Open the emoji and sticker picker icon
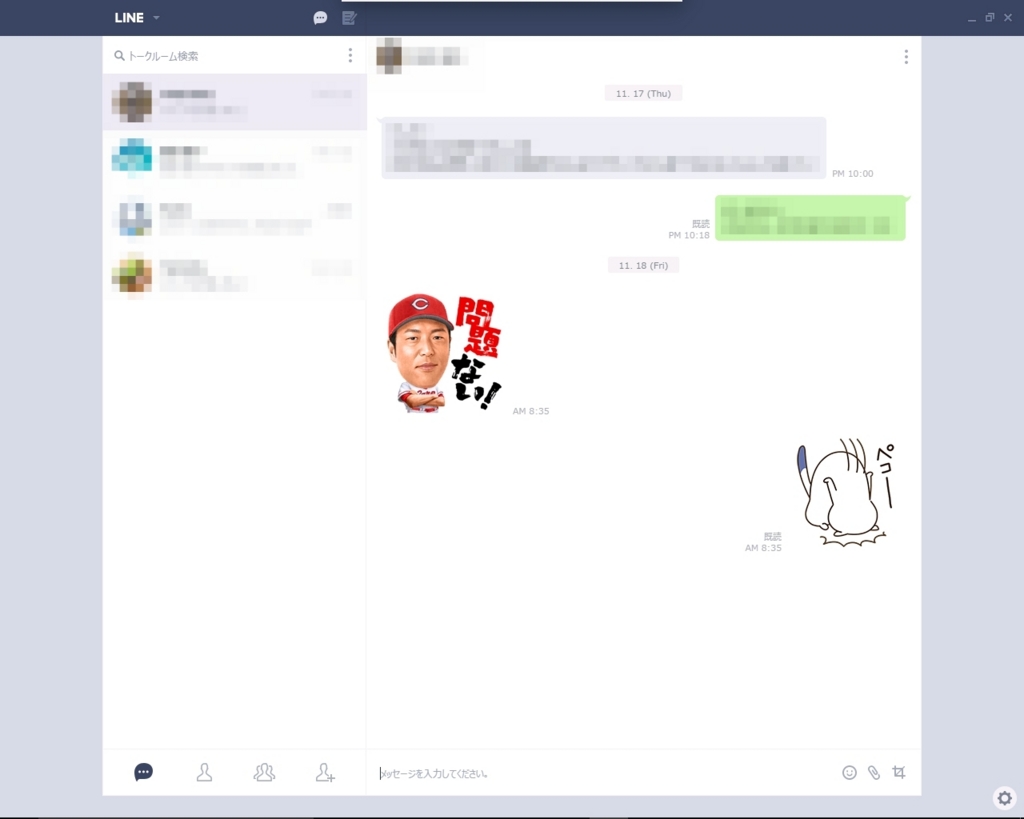 point(849,772)
